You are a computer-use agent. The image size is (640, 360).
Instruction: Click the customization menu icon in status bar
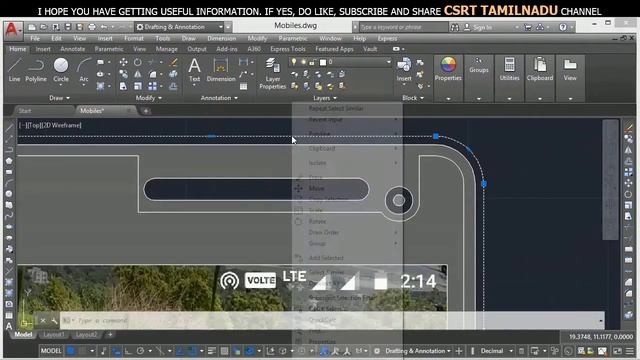[630, 351]
